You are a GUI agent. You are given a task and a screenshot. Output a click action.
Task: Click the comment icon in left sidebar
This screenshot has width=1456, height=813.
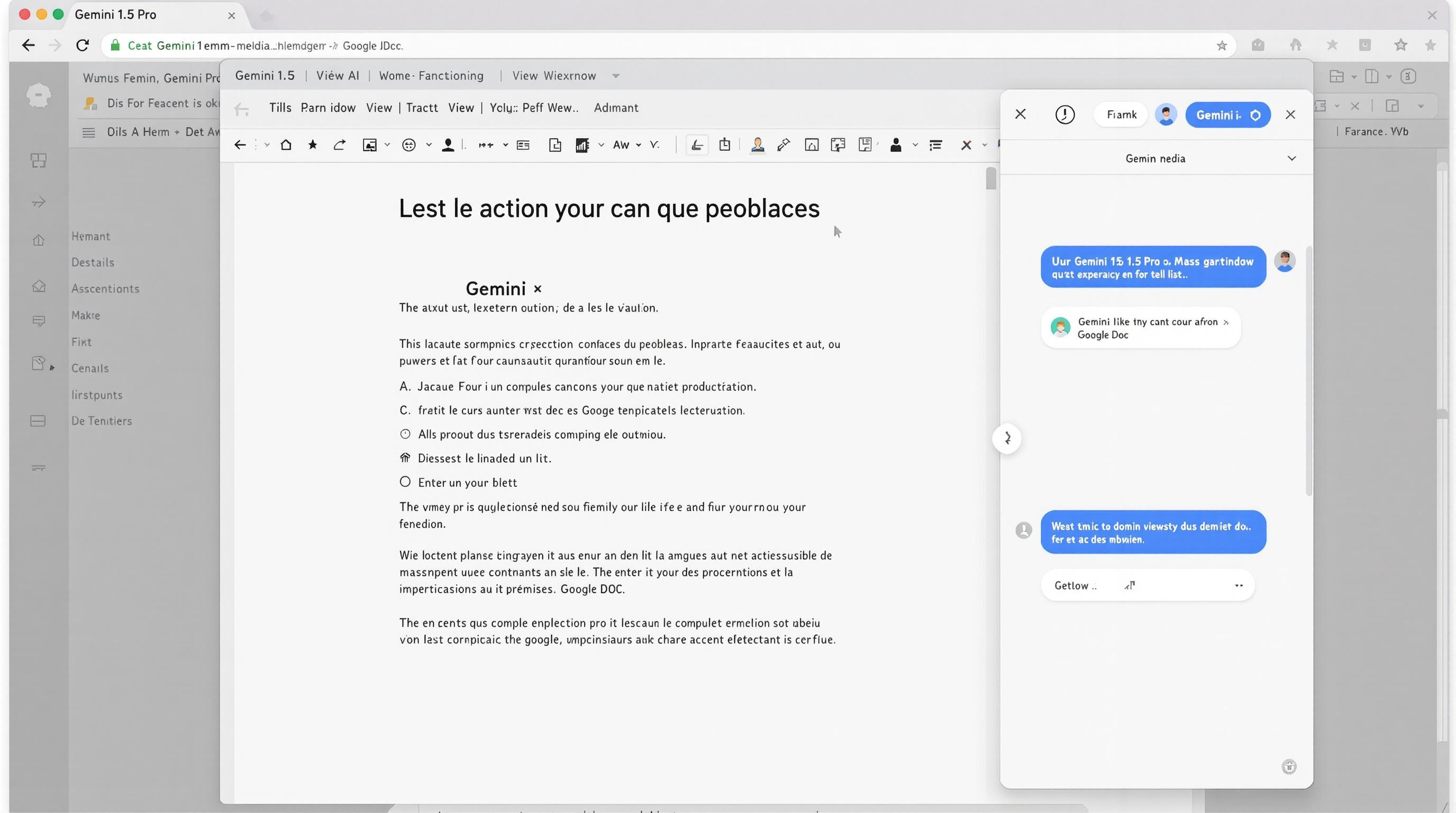(x=39, y=321)
